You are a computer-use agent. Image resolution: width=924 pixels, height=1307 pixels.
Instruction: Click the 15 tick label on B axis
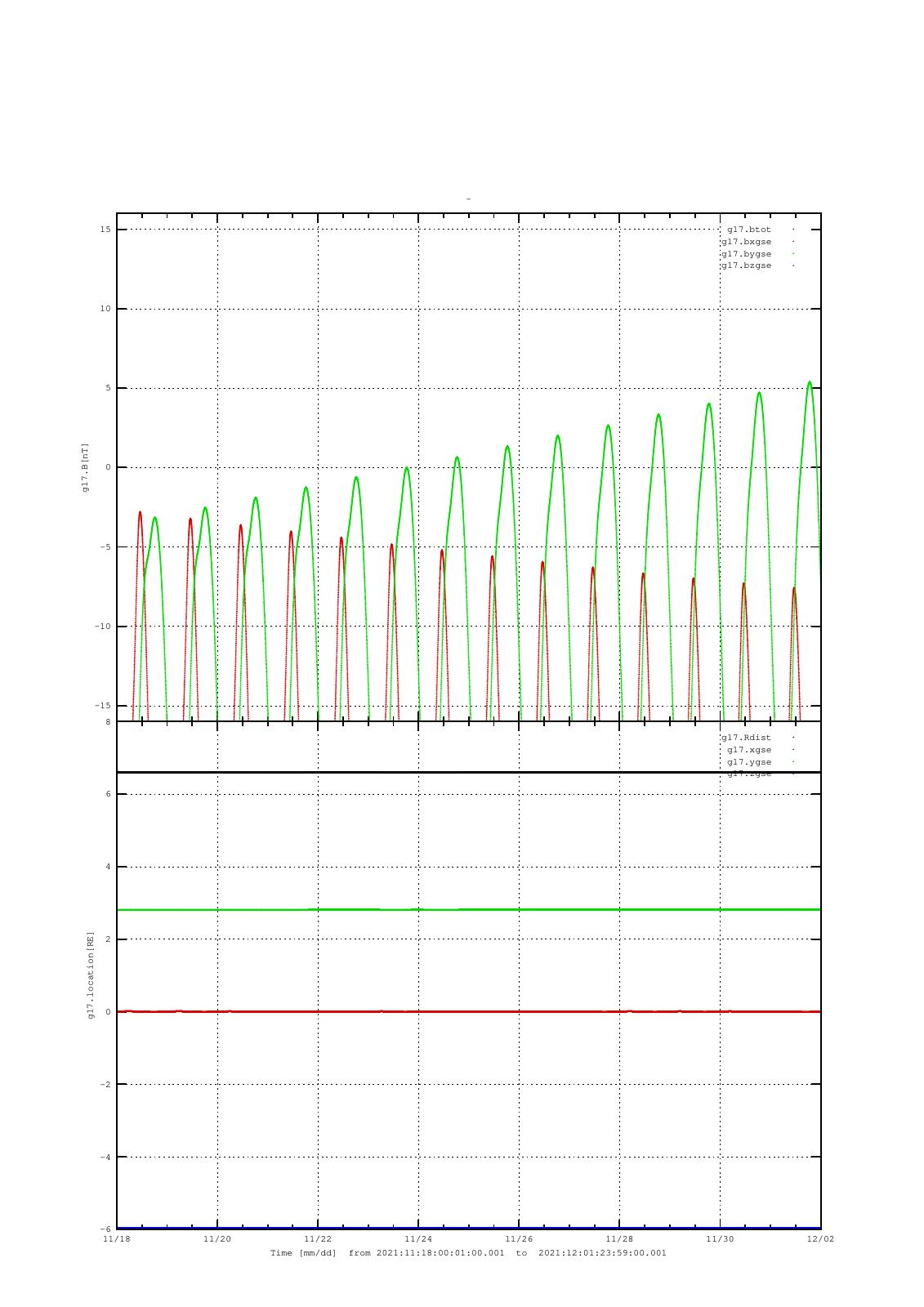tap(105, 230)
